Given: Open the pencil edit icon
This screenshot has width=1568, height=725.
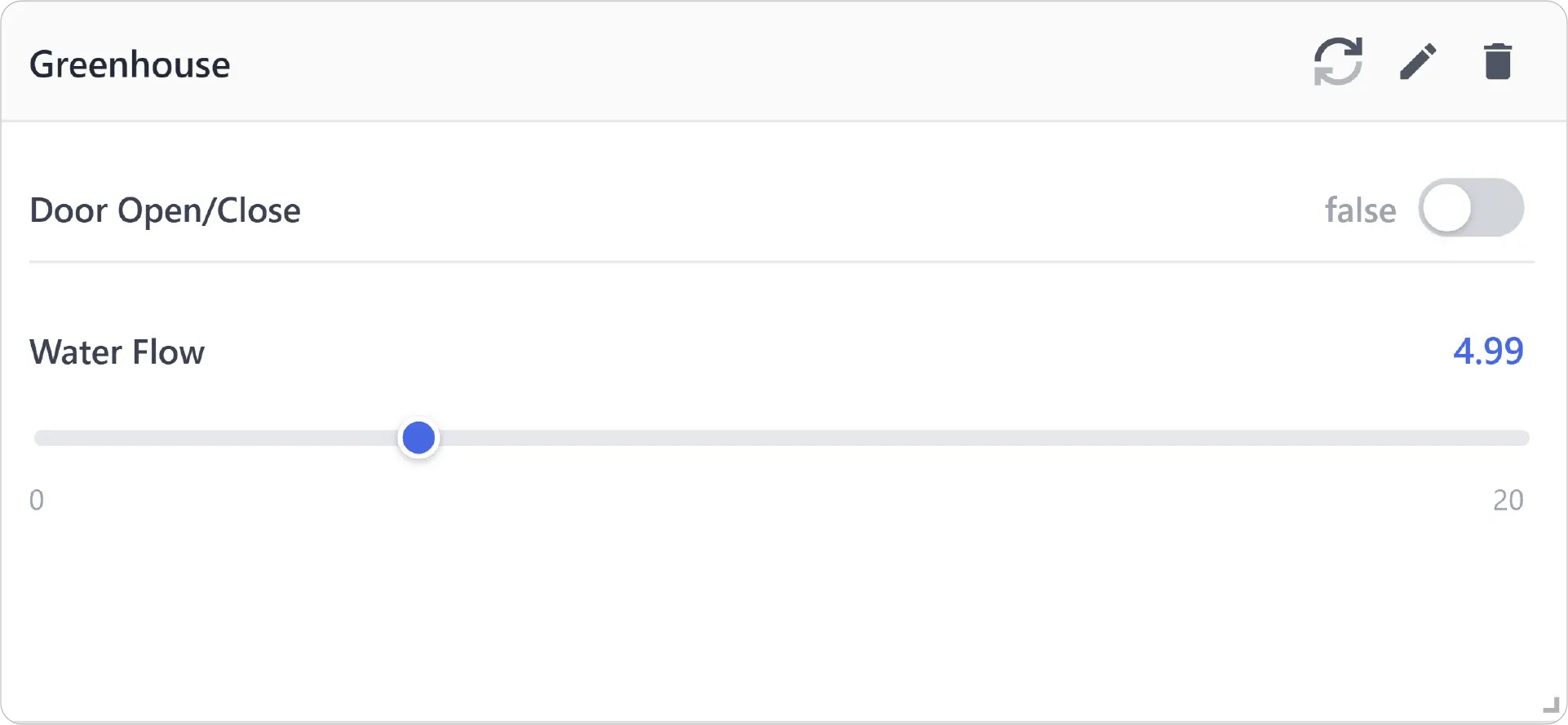Looking at the screenshot, I should [1418, 61].
